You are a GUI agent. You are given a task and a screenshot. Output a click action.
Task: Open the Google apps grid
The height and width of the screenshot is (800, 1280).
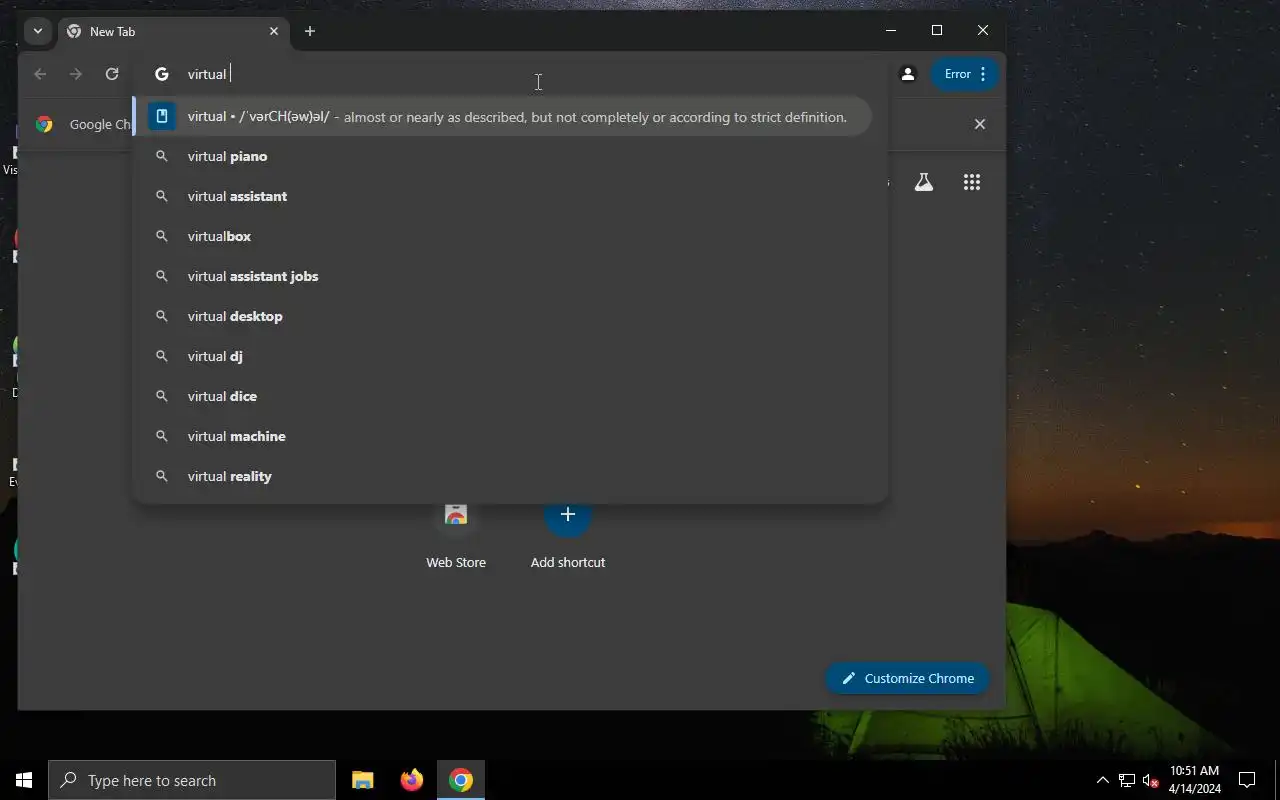972,182
